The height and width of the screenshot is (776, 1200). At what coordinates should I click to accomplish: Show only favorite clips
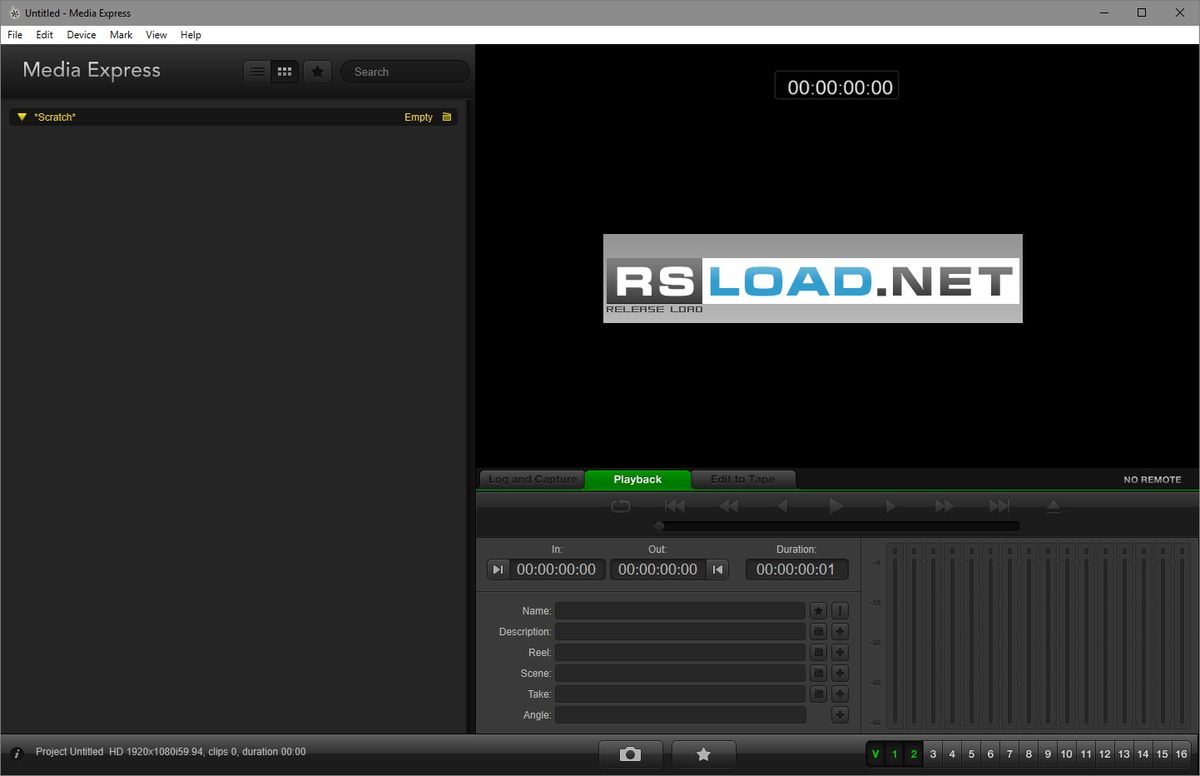(317, 71)
